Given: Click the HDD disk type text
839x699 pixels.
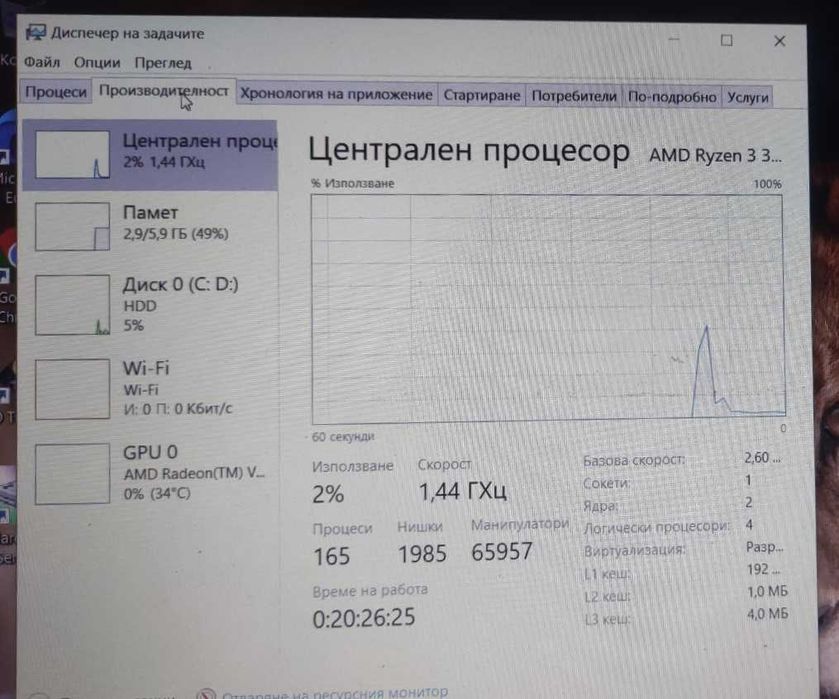Looking at the screenshot, I should click(x=140, y=306).
